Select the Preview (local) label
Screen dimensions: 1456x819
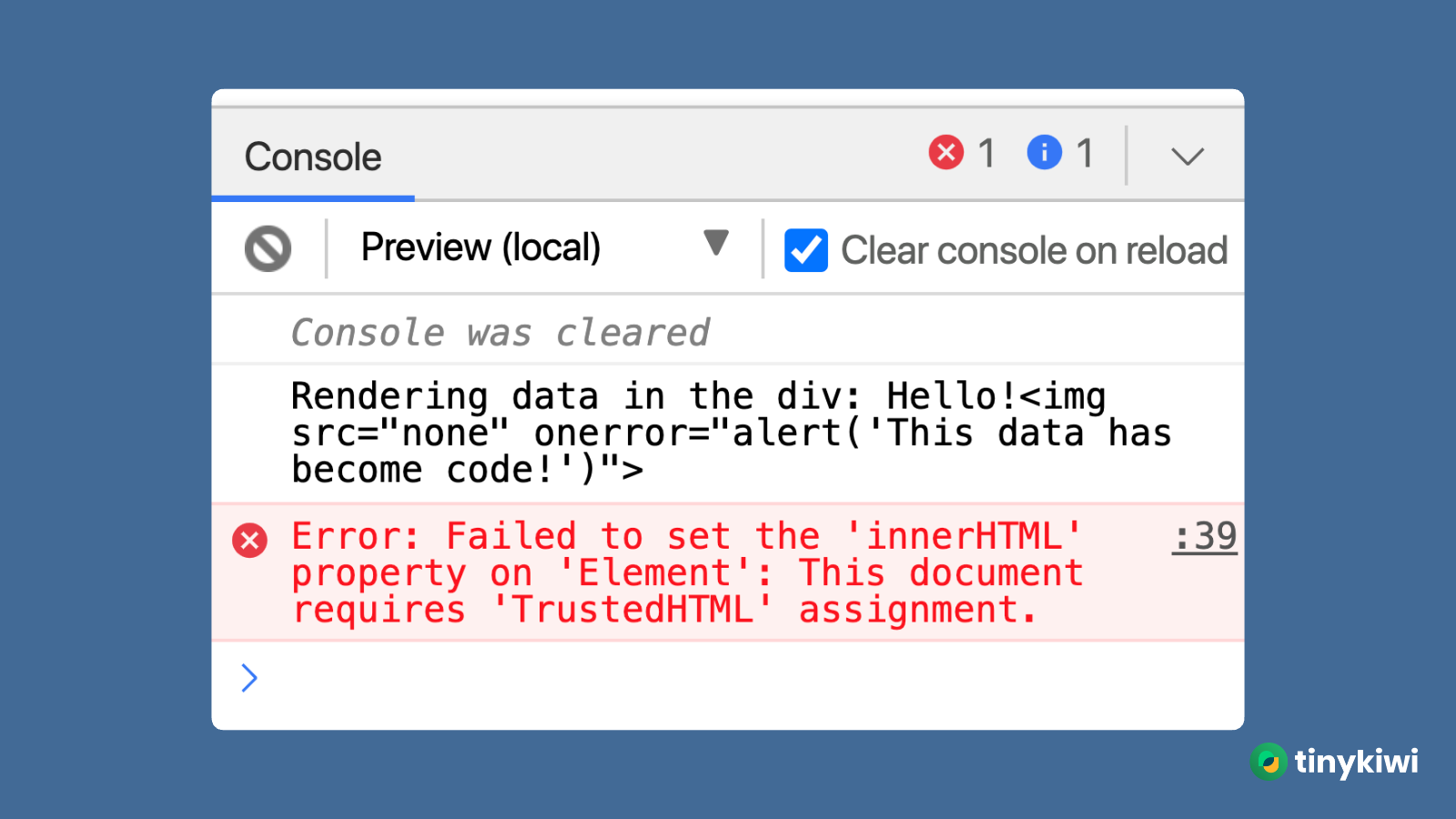click(x=481, y=247)
